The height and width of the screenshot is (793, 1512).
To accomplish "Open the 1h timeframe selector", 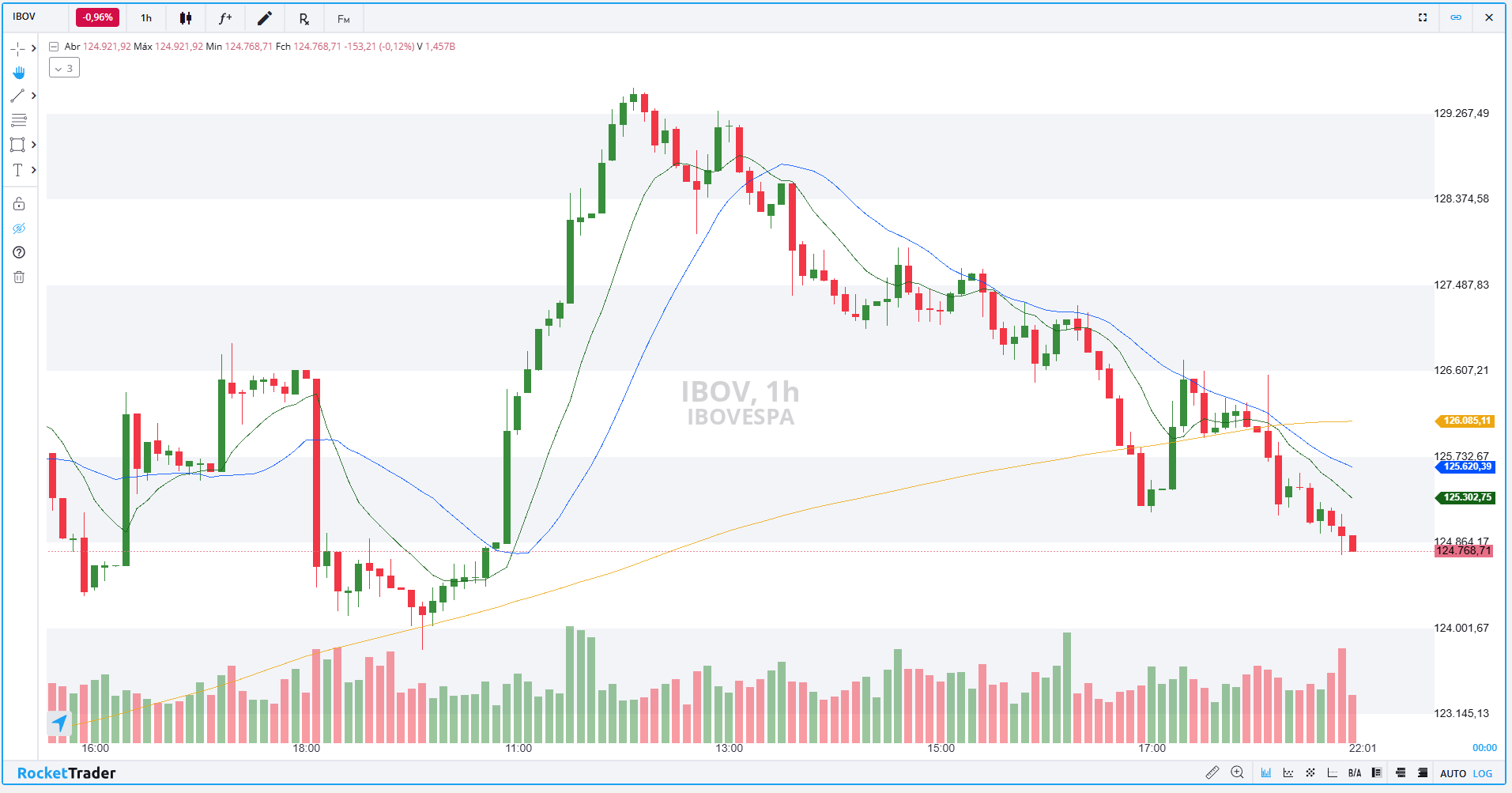I will tap(146, 18).
